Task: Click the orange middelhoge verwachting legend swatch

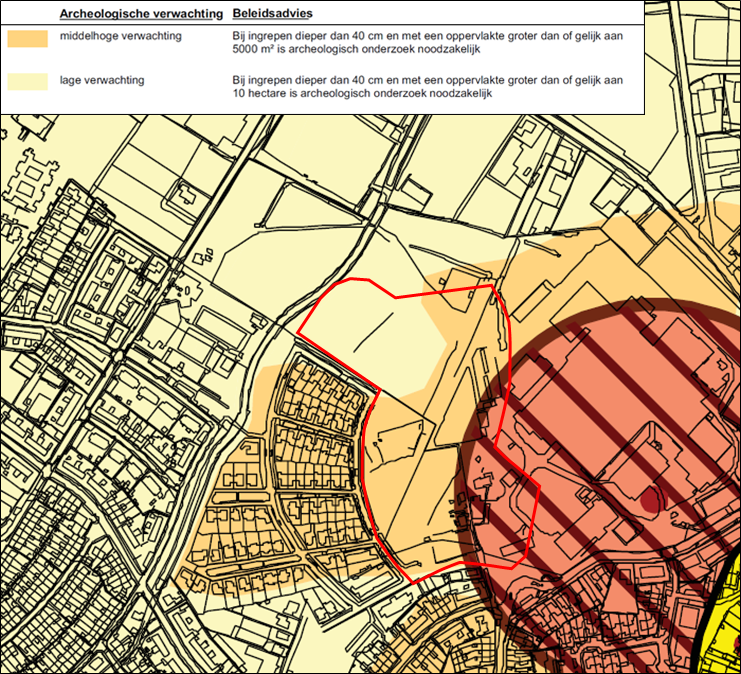Action: [x=27, y=39]
